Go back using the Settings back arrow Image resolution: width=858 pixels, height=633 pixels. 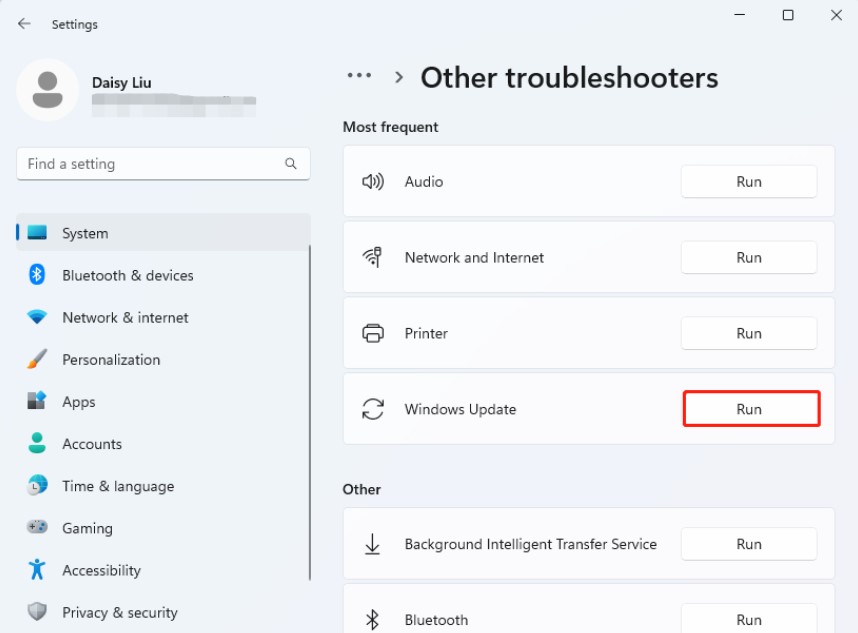click(x=24, y=24)
